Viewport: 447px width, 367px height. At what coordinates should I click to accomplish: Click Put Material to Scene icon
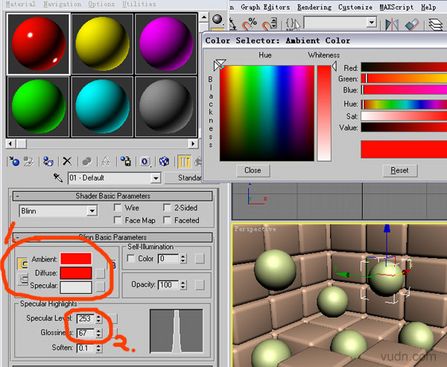click(x=29, y=162)
